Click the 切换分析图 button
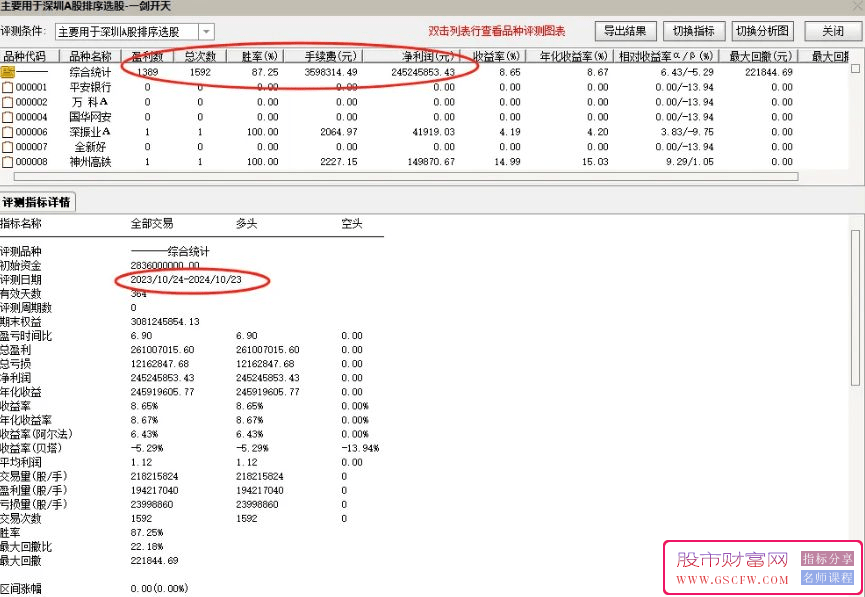 [x=762, y=31]
